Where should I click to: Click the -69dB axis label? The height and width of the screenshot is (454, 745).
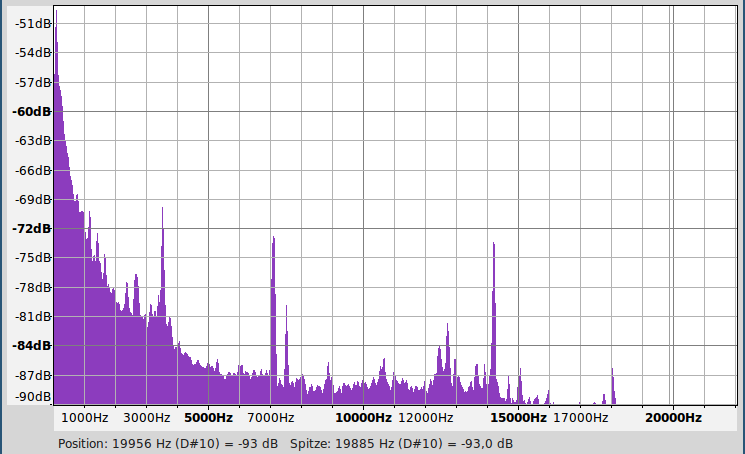tap(33, 199)
